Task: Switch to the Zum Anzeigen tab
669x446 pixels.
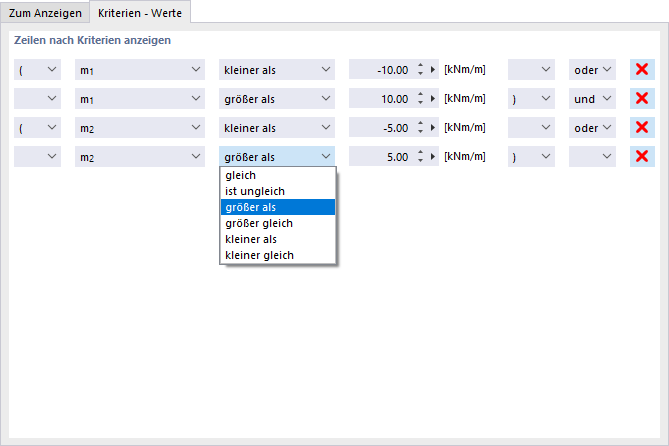Action: (x=46, y=12)
